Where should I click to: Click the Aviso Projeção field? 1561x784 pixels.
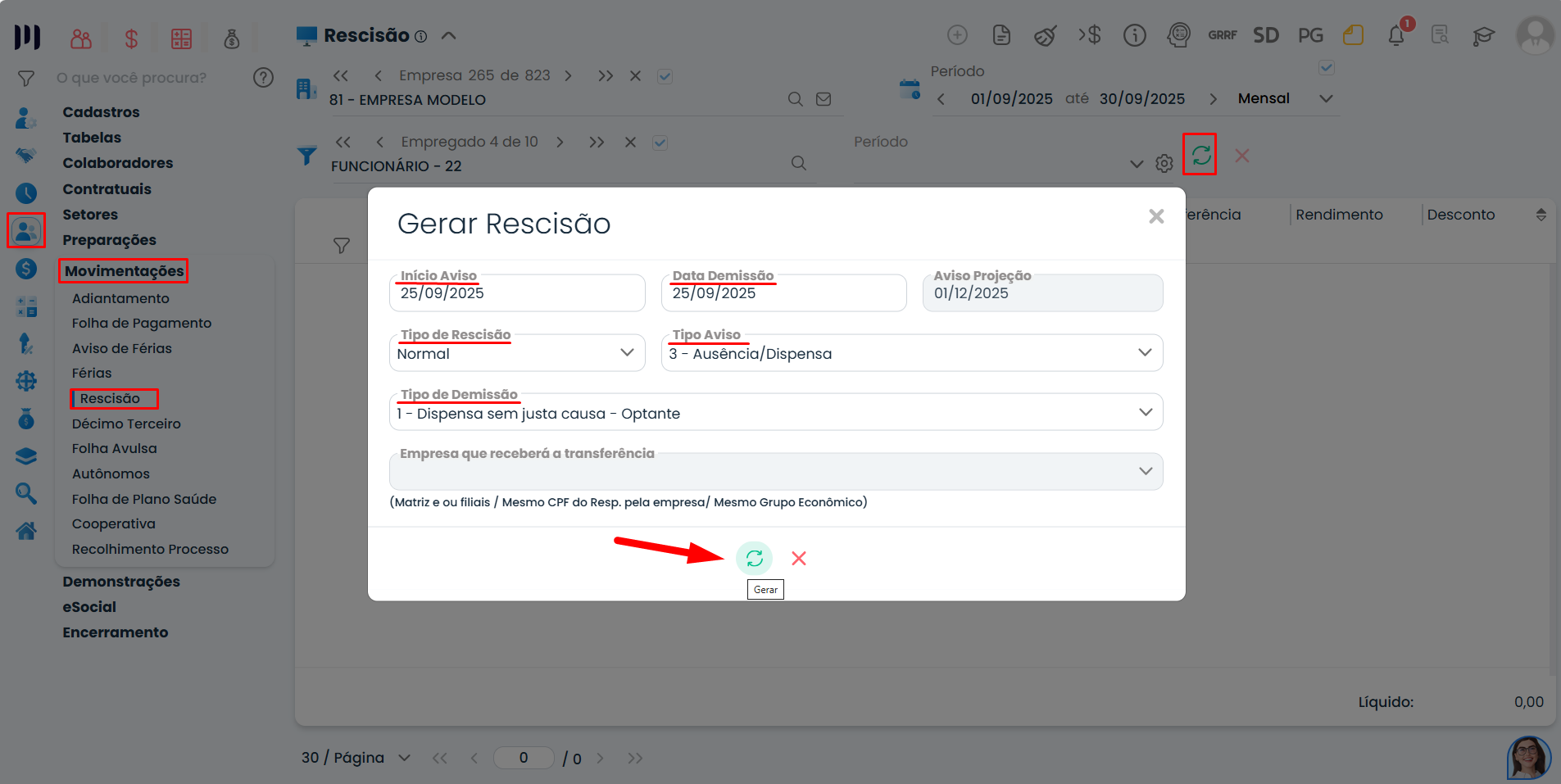tap(1042, 292)
